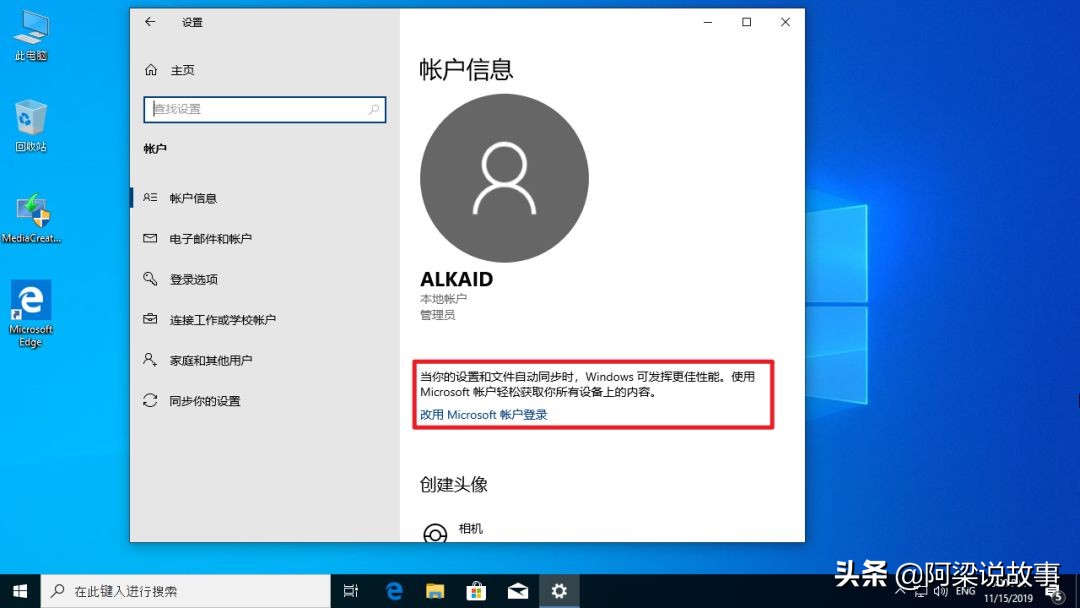Viewport: 1080px width, 608px height.
Task: Click the 同步你的设置 sync icon
Action: (150, 401)
